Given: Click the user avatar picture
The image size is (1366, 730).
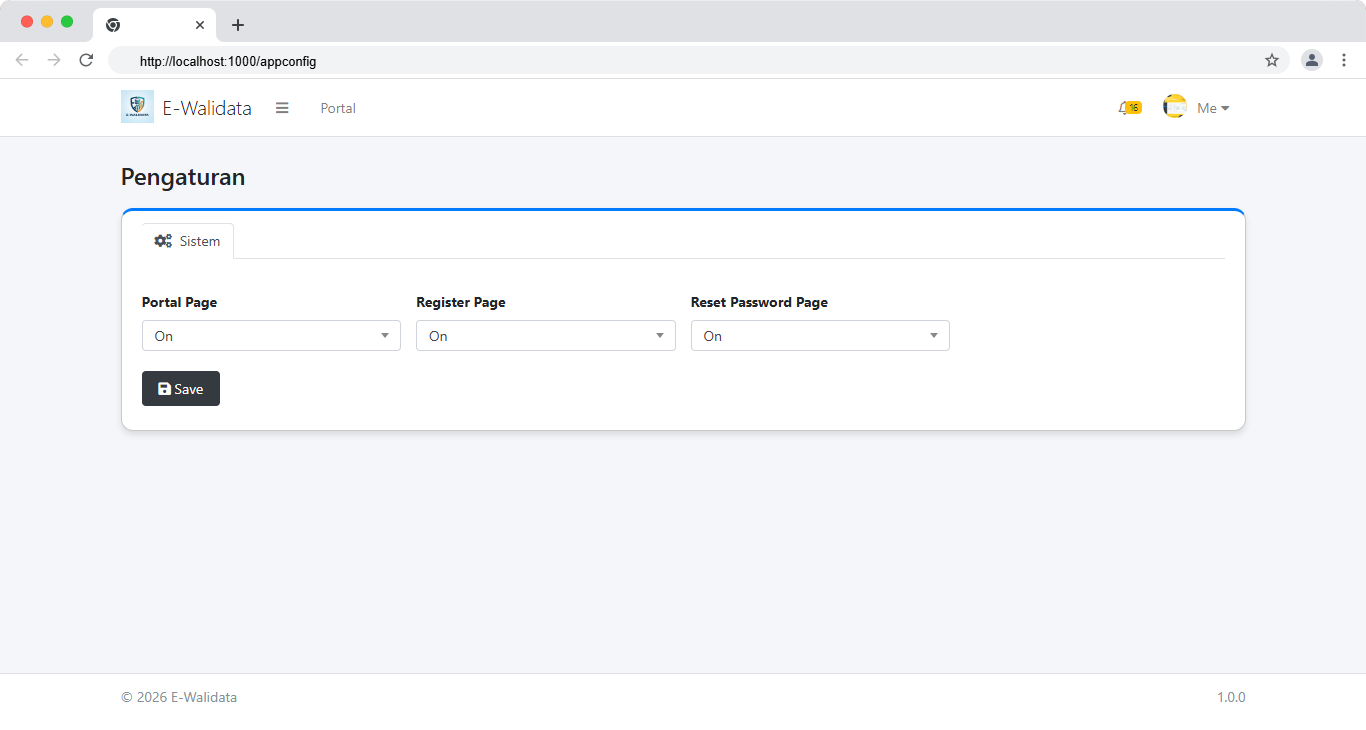Looking at the screenshot, I should (1174, 107).
